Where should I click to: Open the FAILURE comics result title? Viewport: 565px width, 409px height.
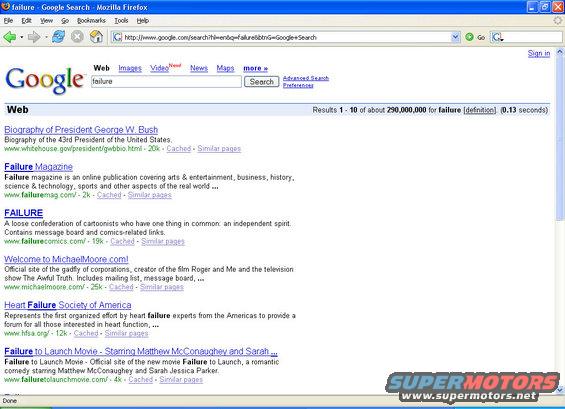coord(23,213)
